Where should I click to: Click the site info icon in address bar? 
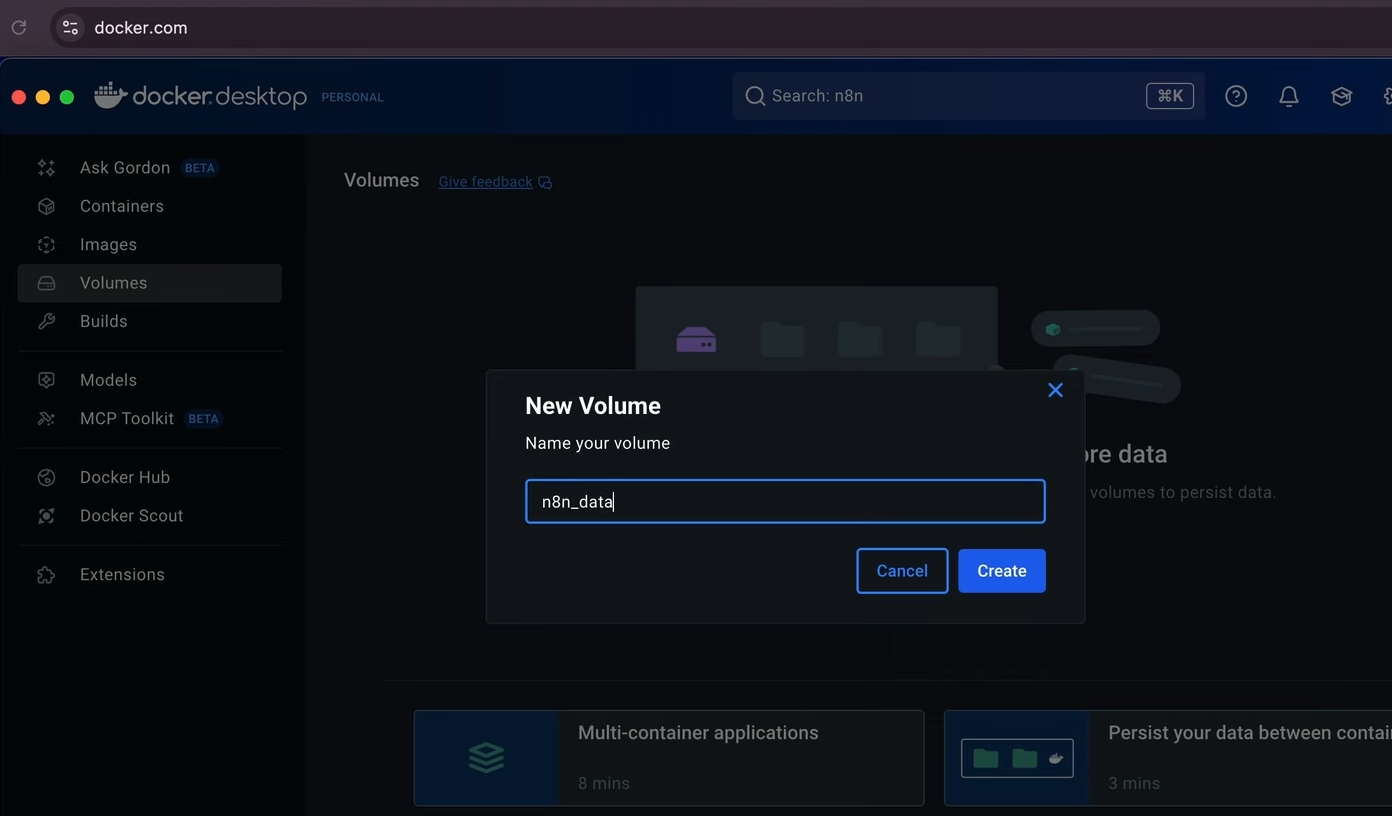click(70, 28)
